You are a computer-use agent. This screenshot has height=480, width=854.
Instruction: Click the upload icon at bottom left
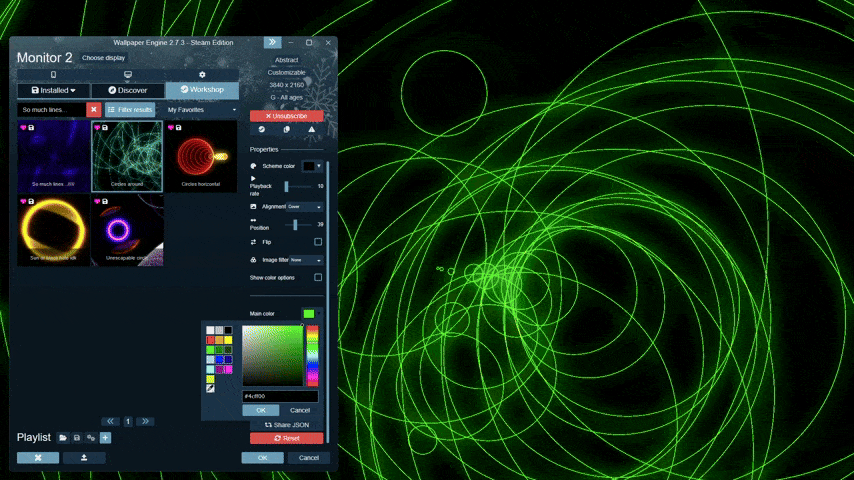pyautogui.click(x=84, y=458)
